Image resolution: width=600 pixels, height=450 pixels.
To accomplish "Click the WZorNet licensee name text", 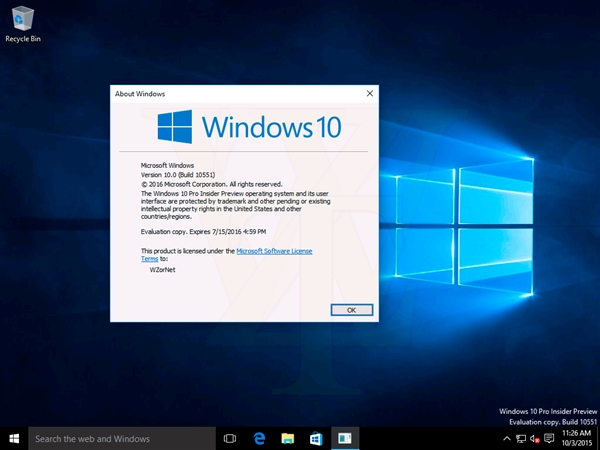I will [163, 271].
